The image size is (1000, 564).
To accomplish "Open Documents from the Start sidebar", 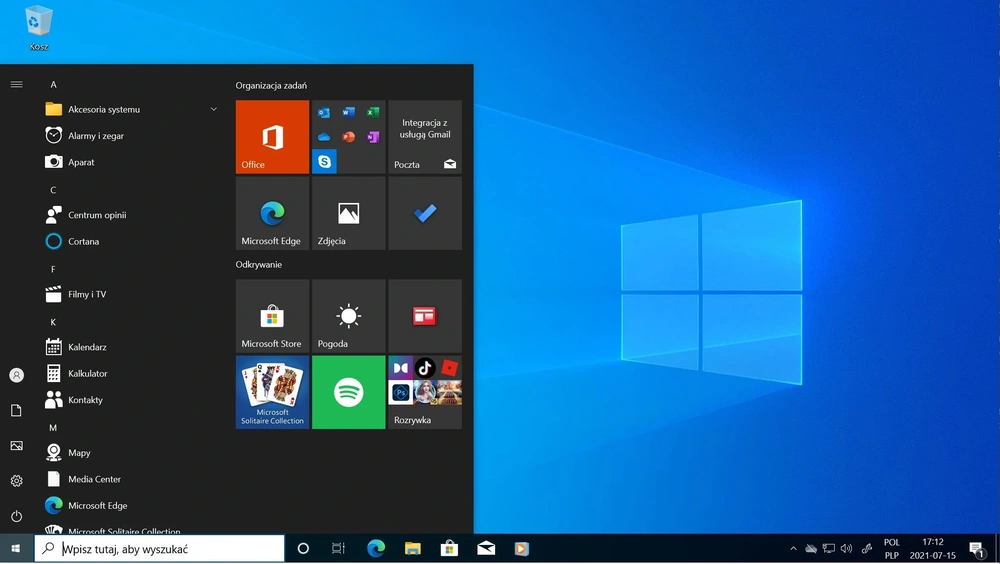I will [17, 410].
